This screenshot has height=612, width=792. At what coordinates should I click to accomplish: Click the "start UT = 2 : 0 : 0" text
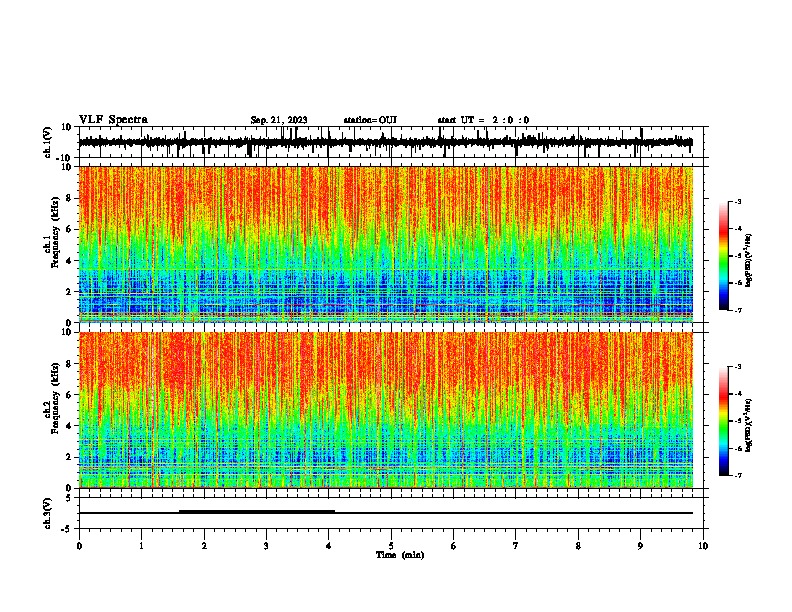click(483, 120)
